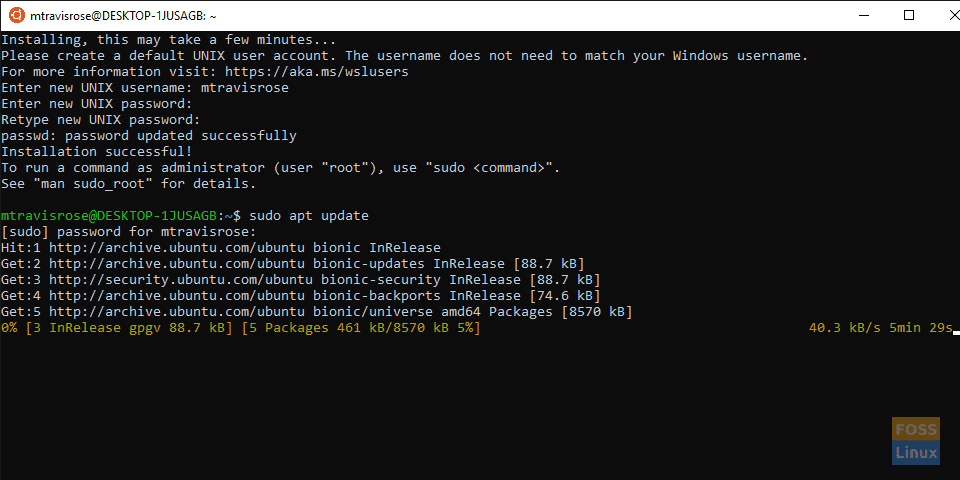Click the bionic/universe amd64 Packages line
Image resolution: width=960 pixels, height=480 pixels.
(x=317, y=312)
